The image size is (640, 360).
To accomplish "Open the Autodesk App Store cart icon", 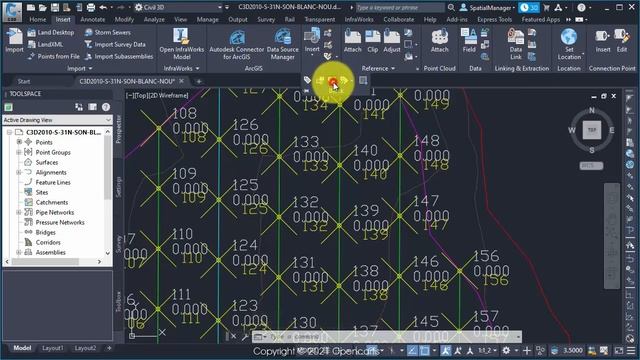I will [x=547, y=7].
